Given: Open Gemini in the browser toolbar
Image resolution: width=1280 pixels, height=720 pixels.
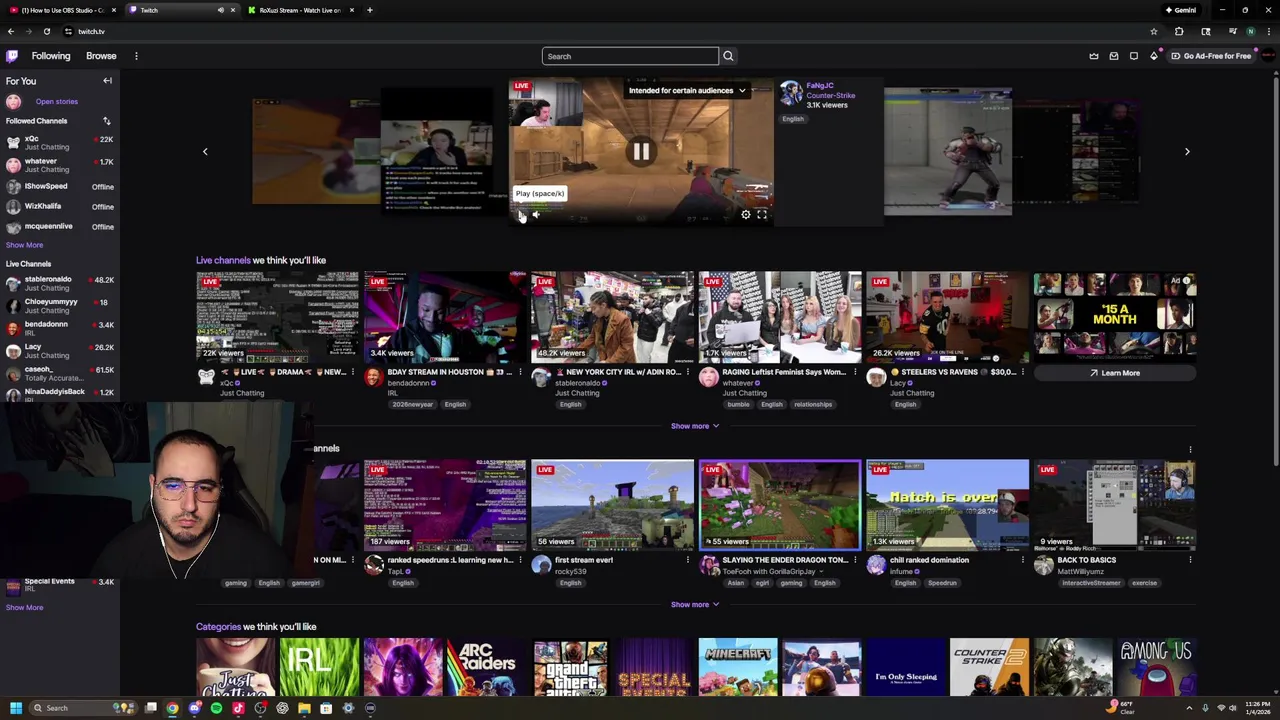Looking at the screenshot, I should [1180, 10].
